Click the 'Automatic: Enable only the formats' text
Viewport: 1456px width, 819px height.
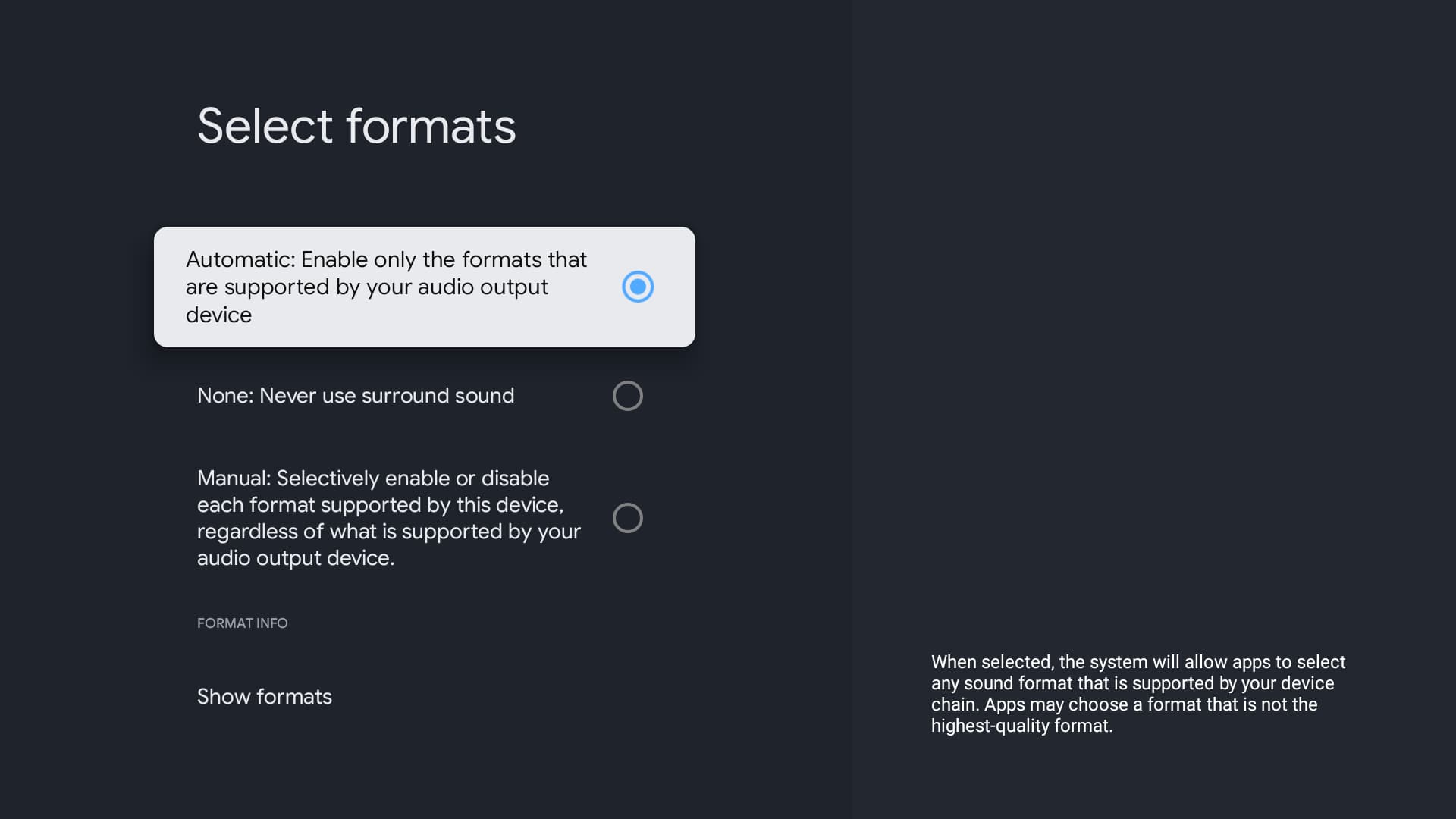pos(386,260)
